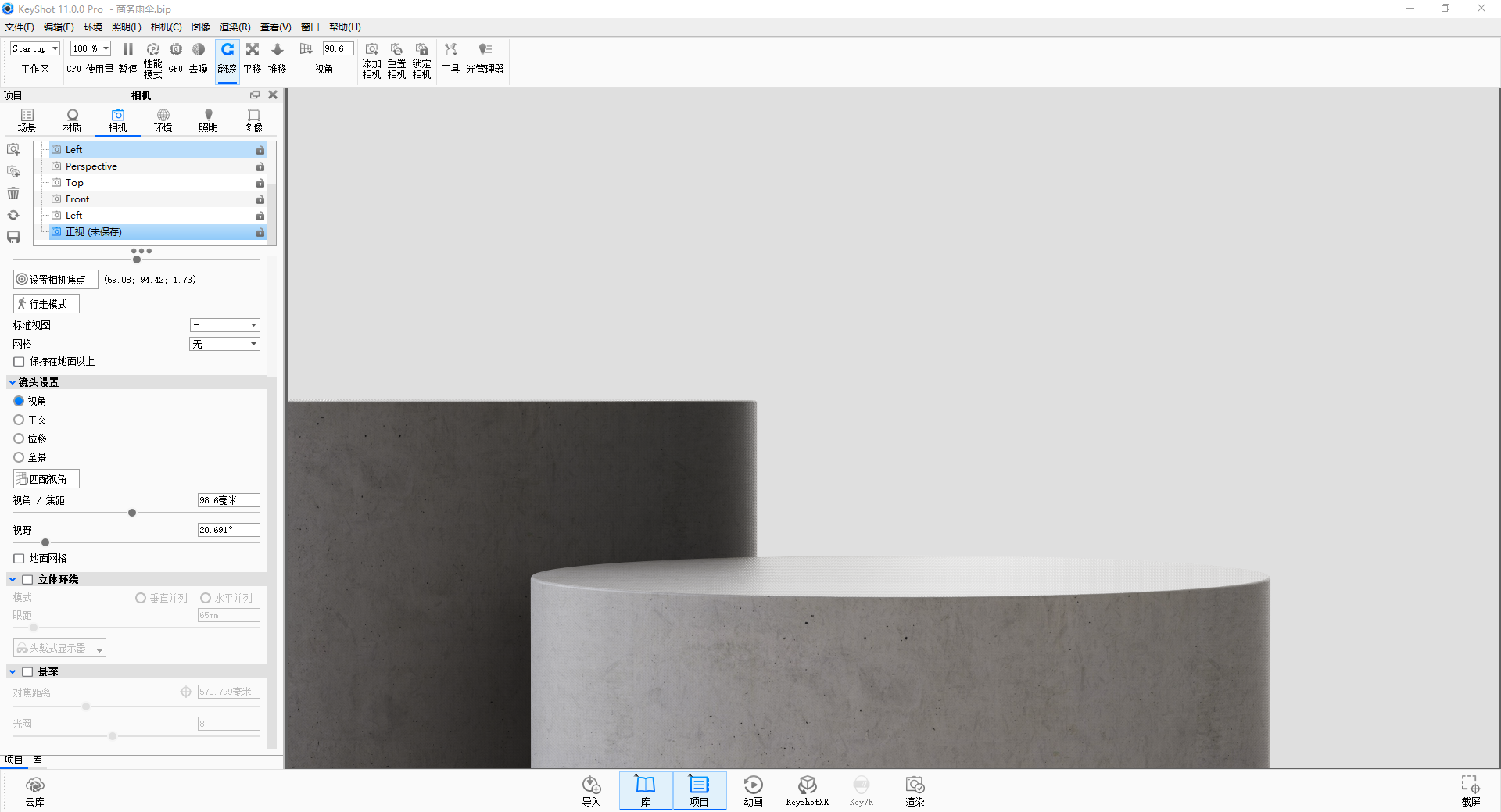Enable 地面网格 ground grid checkbox
1501x812 pixels.
click(x=19, y=558)
